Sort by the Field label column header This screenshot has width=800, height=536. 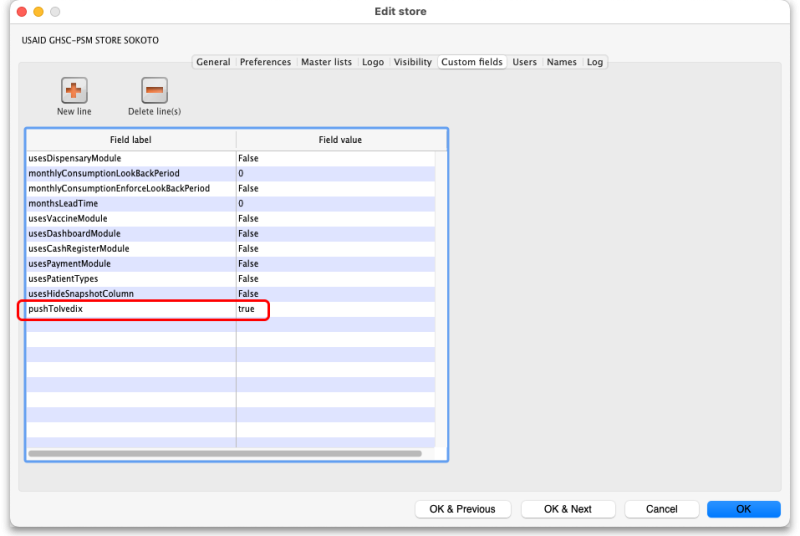point(131,140)
